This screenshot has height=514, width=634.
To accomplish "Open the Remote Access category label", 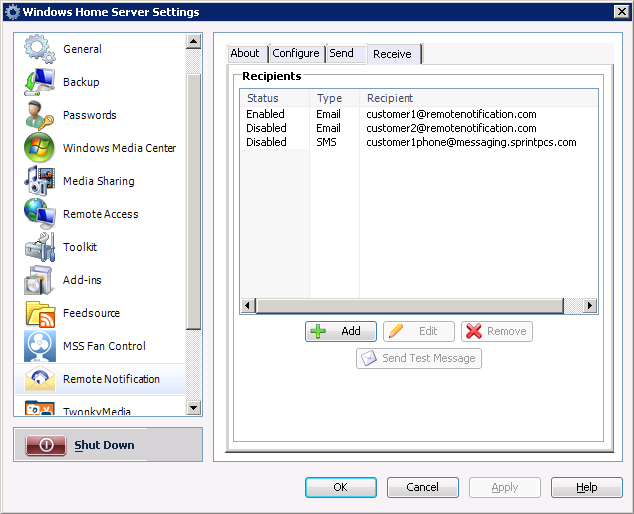I will coord(101,214).
